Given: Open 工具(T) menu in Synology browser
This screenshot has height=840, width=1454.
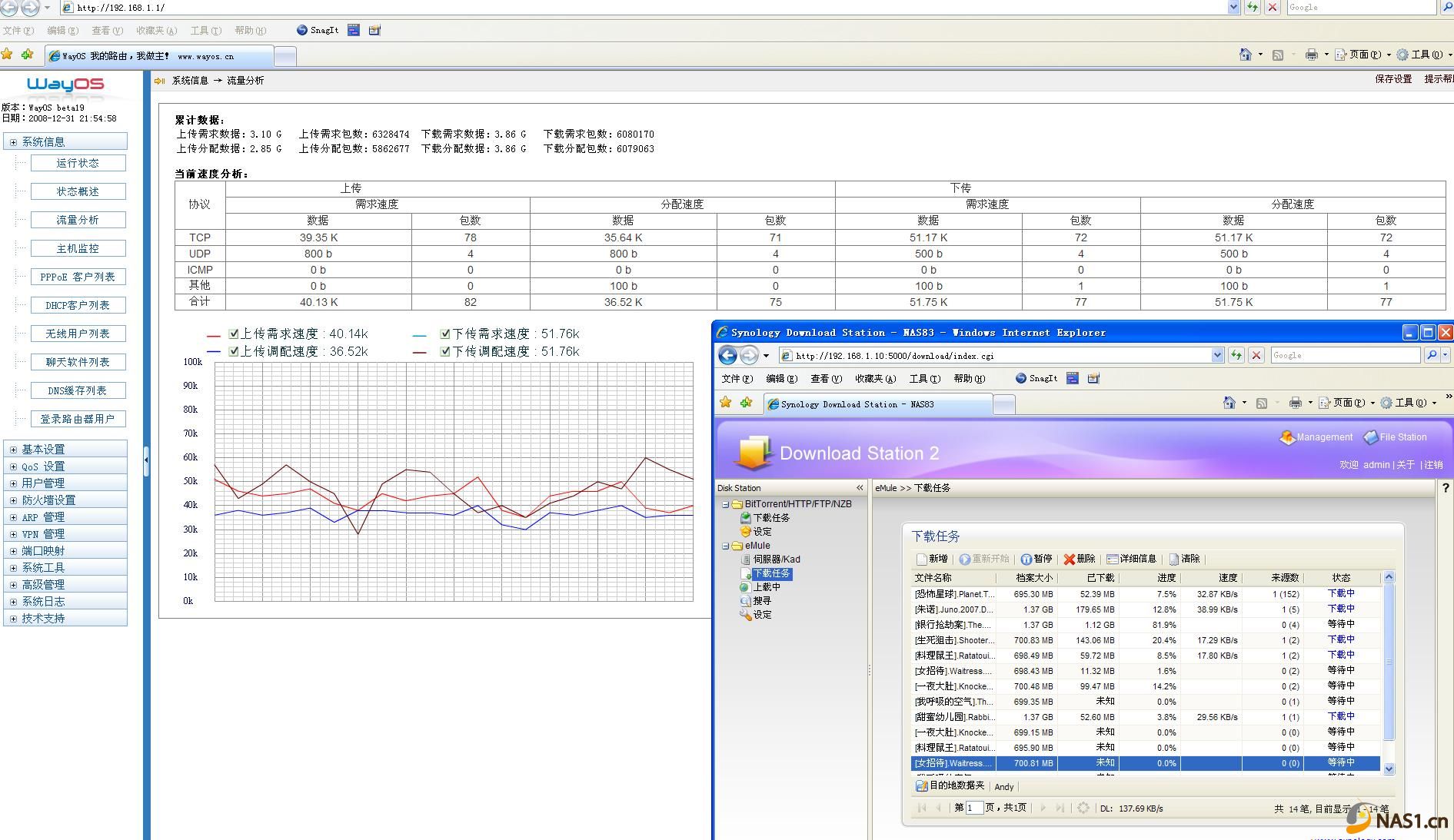Looking at the screenshot, I should click(x=924, y=378).
